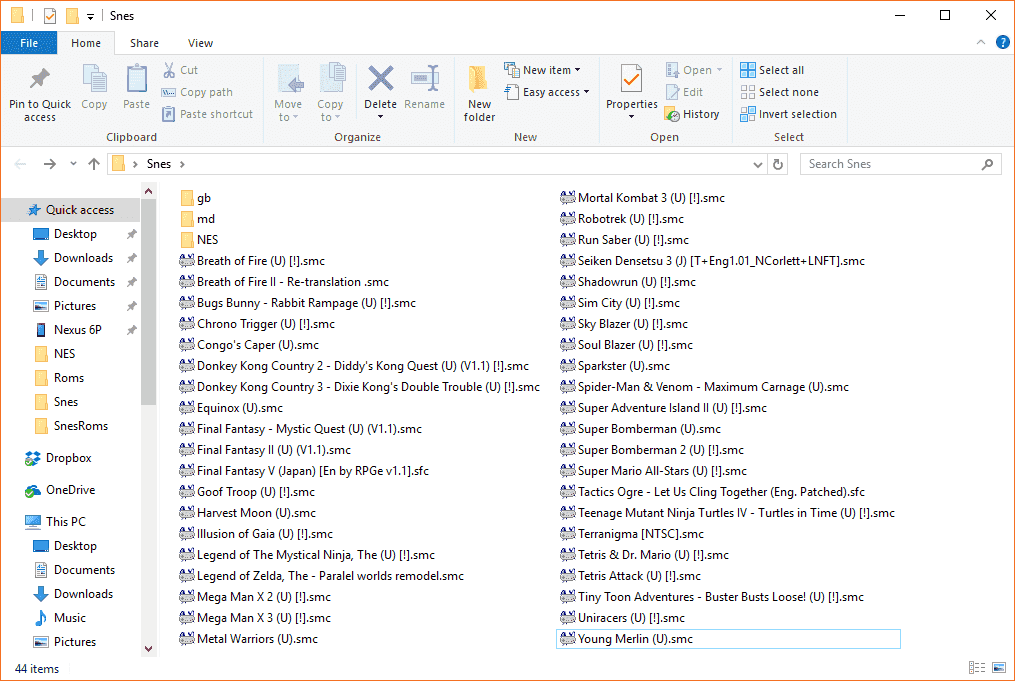
Task: Select Harvest Moon (U).smc file
Action: pyautogui.click(x=247, y=513)
